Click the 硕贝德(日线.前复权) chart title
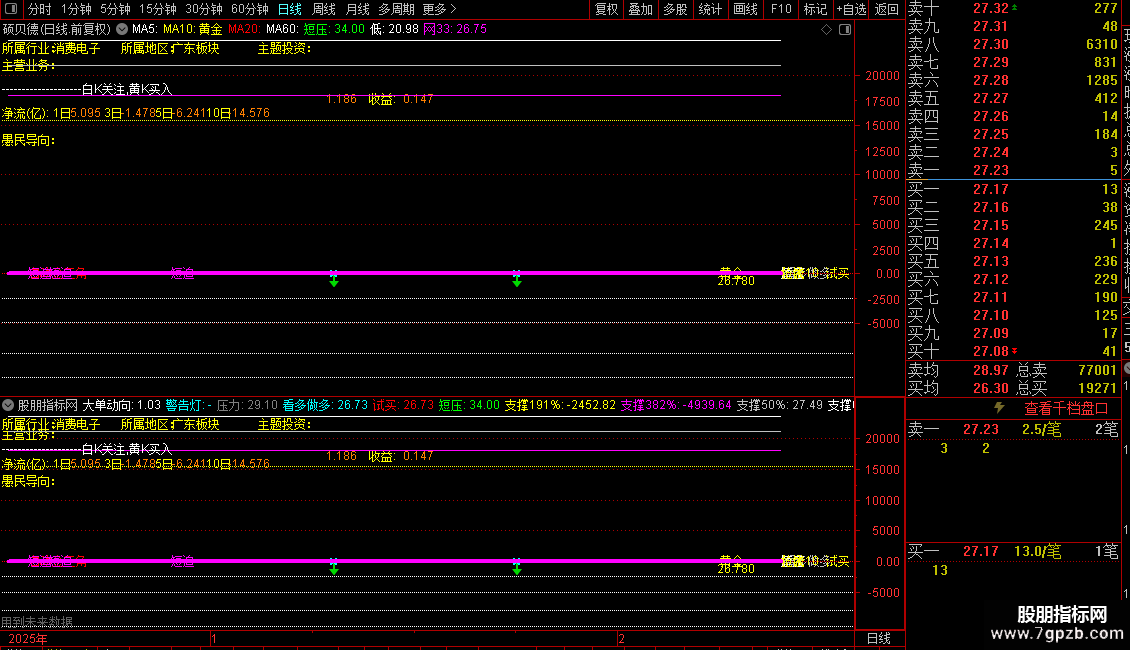This screenshot has height=650, width=1130. [x=57, y=29]
